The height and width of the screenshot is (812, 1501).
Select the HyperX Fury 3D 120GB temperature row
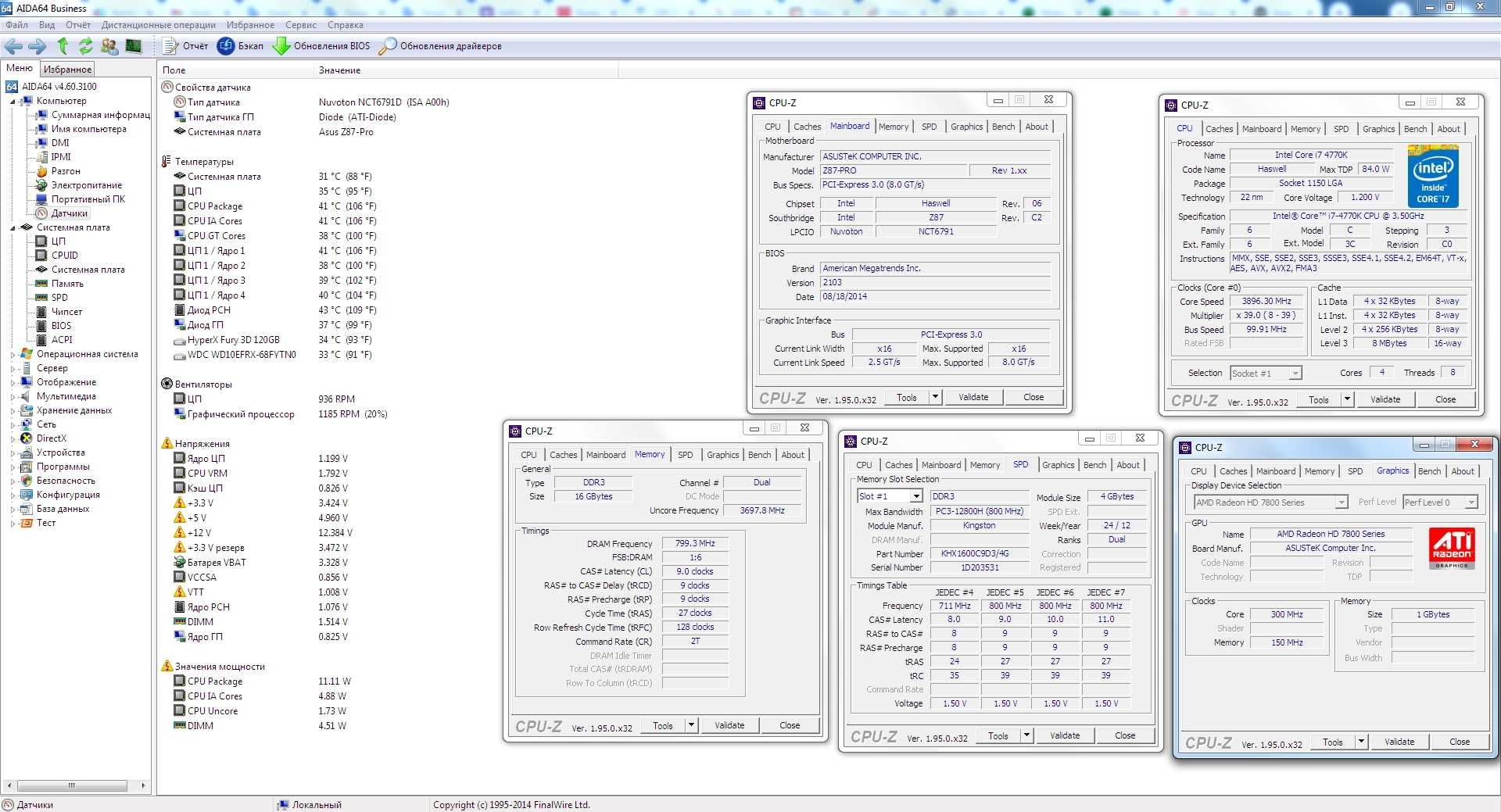click(x=272, y=340)
